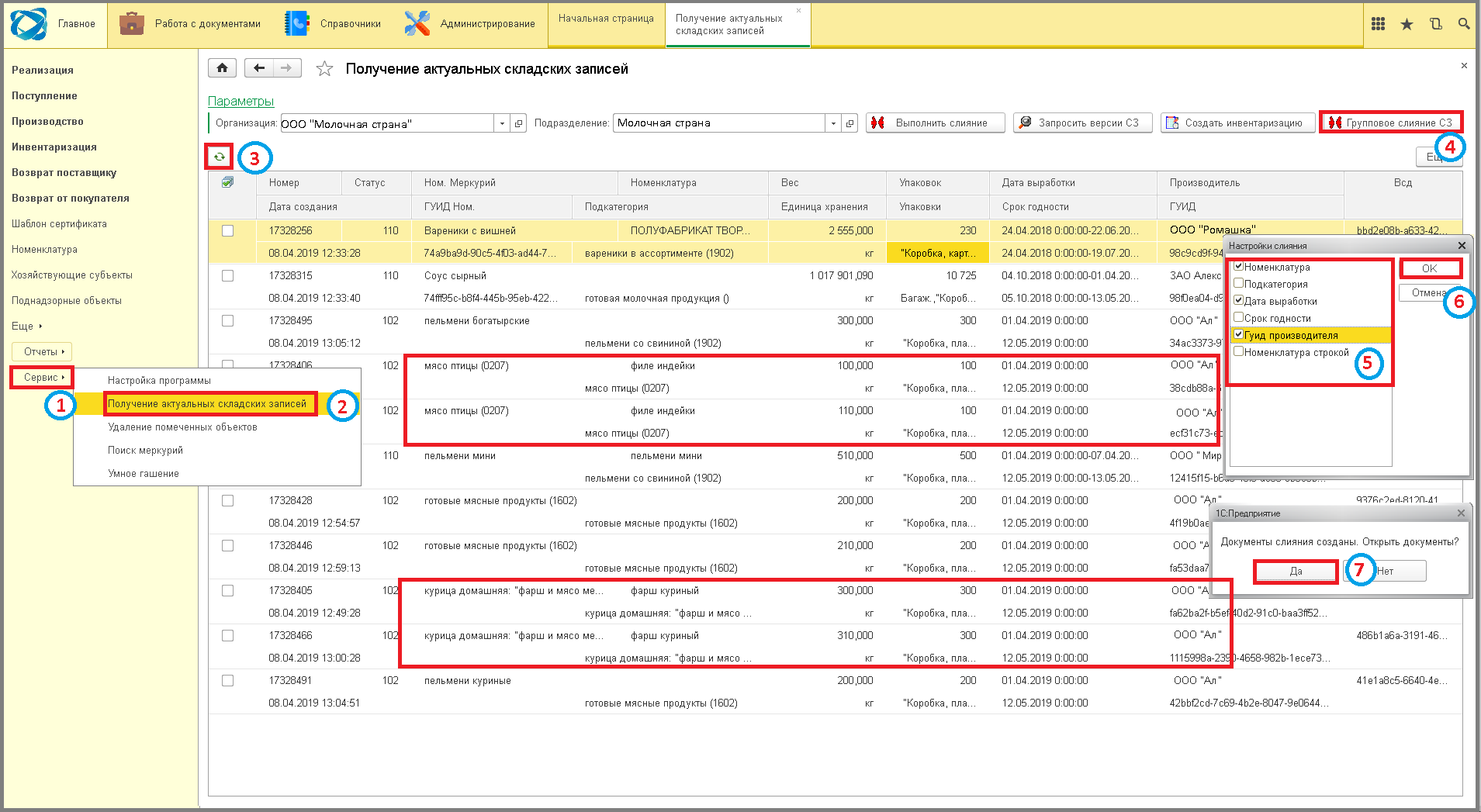Uncheck Дата выработки in merge settings
The height and width of the screenshot is (812, 1481).
tap(1239, 300)
